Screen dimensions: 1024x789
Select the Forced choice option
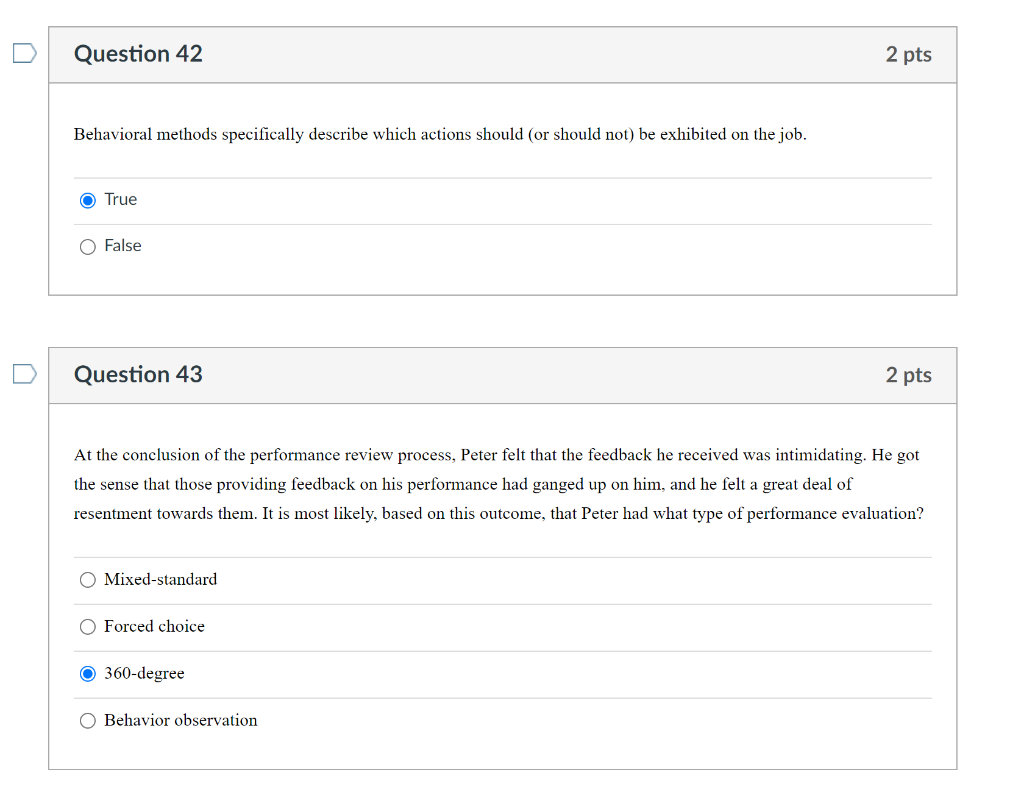coord(88,627)
